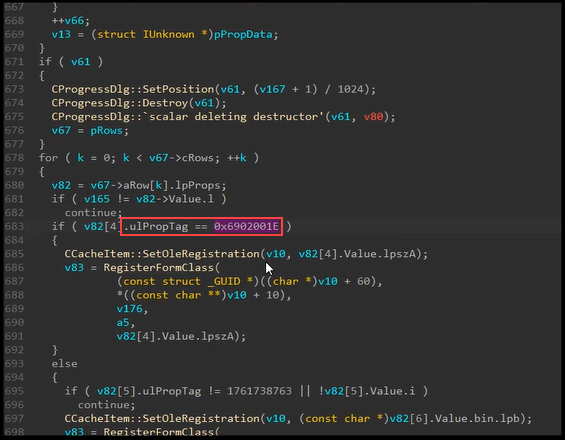Click the highlighted constant 0x6902001E
Viewport: 565px width, 440px height.
click(246, 226)
